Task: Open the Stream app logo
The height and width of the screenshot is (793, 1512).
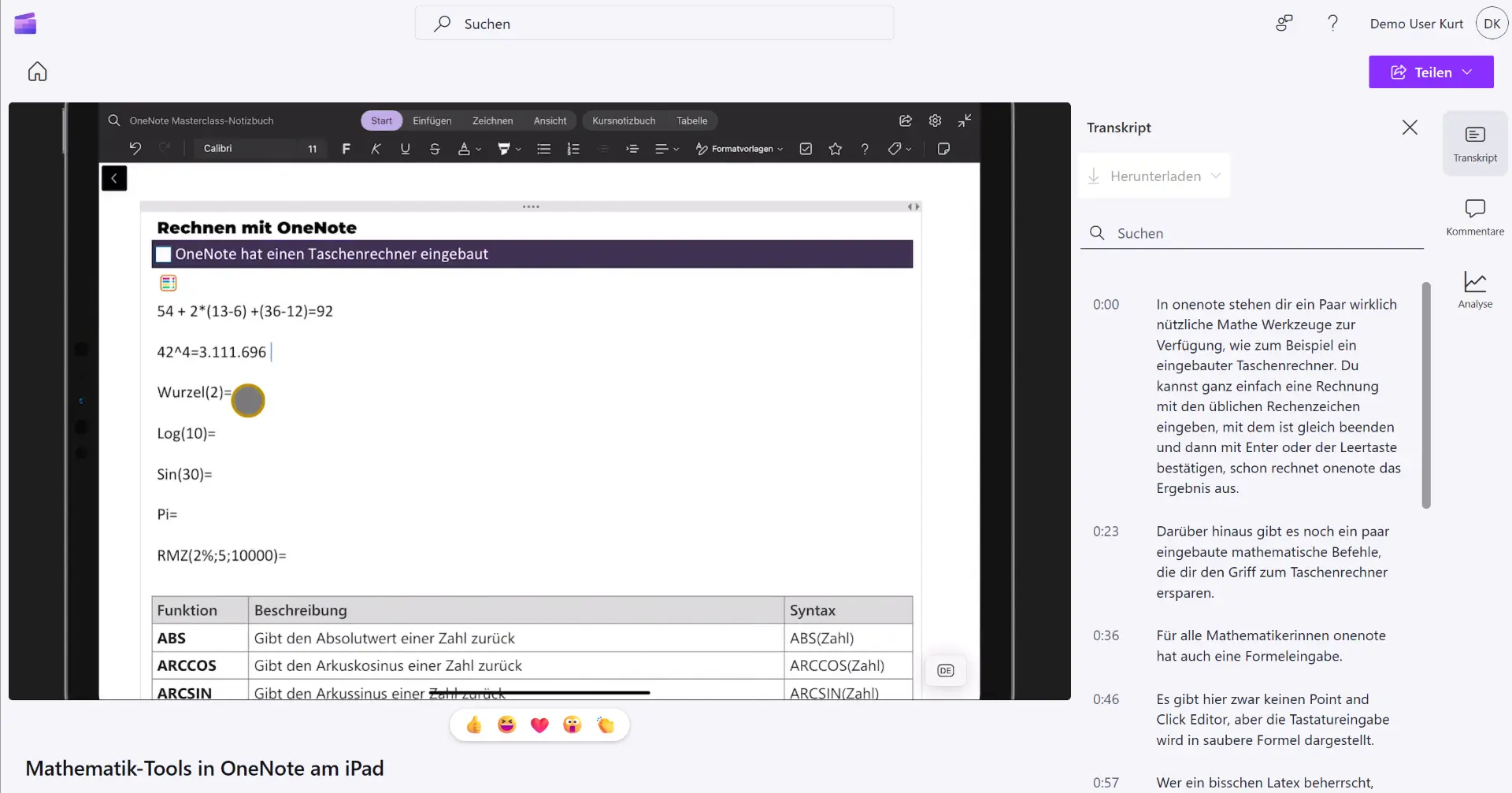Action: (x=25, y=24)
